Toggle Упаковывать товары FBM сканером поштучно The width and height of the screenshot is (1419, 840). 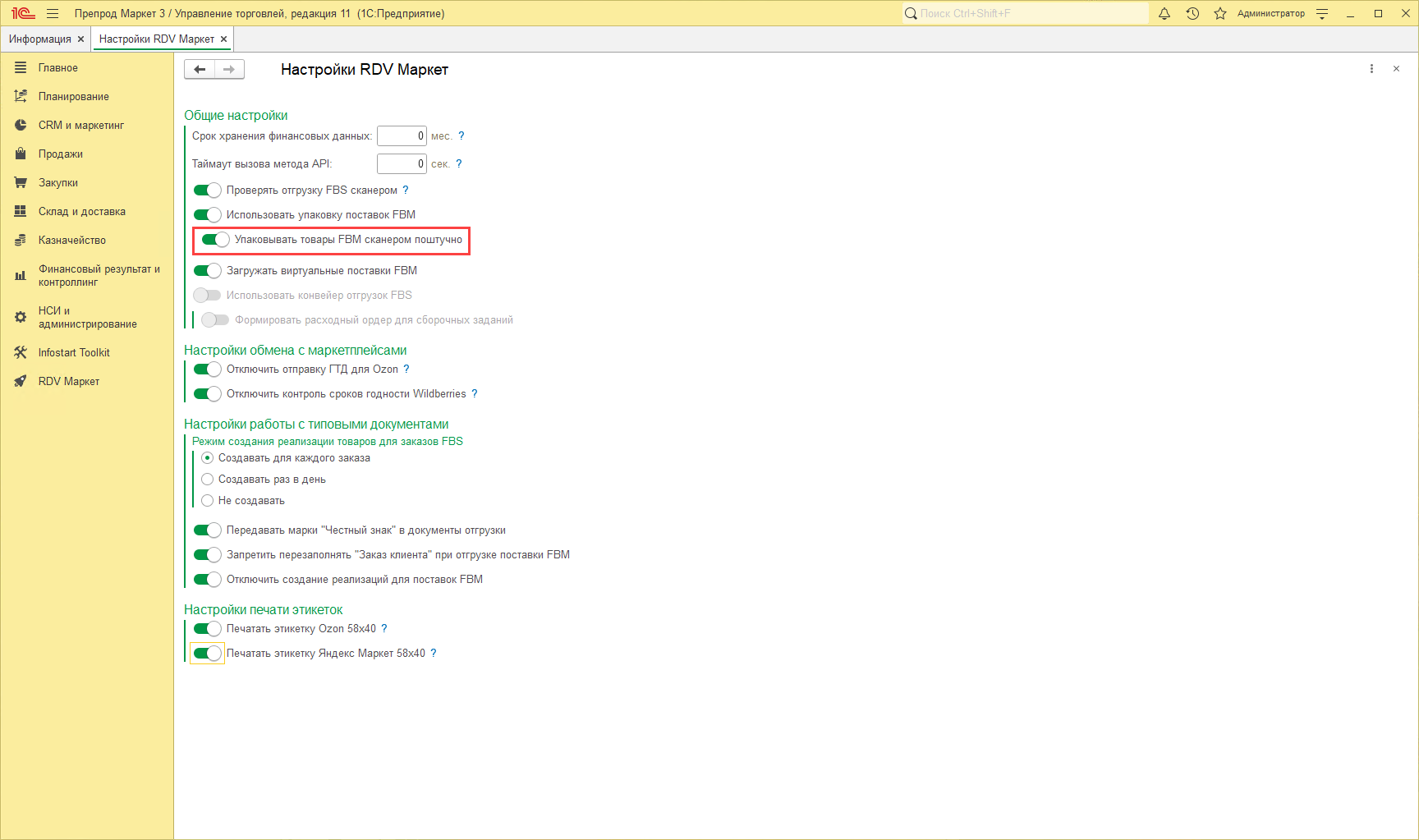pyautogui.click(x=215, y=239)
